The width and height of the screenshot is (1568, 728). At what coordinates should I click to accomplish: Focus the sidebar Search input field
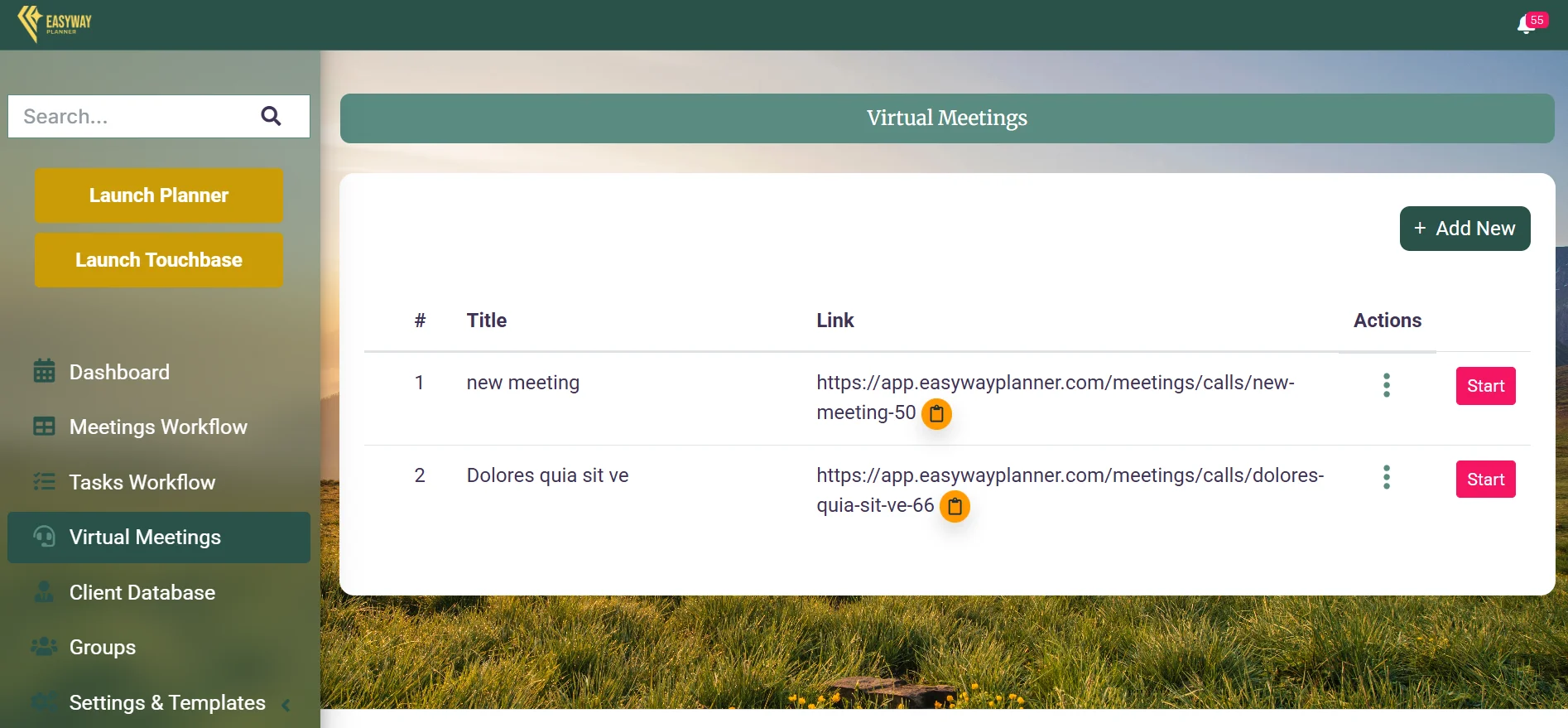tap(132, 117)
